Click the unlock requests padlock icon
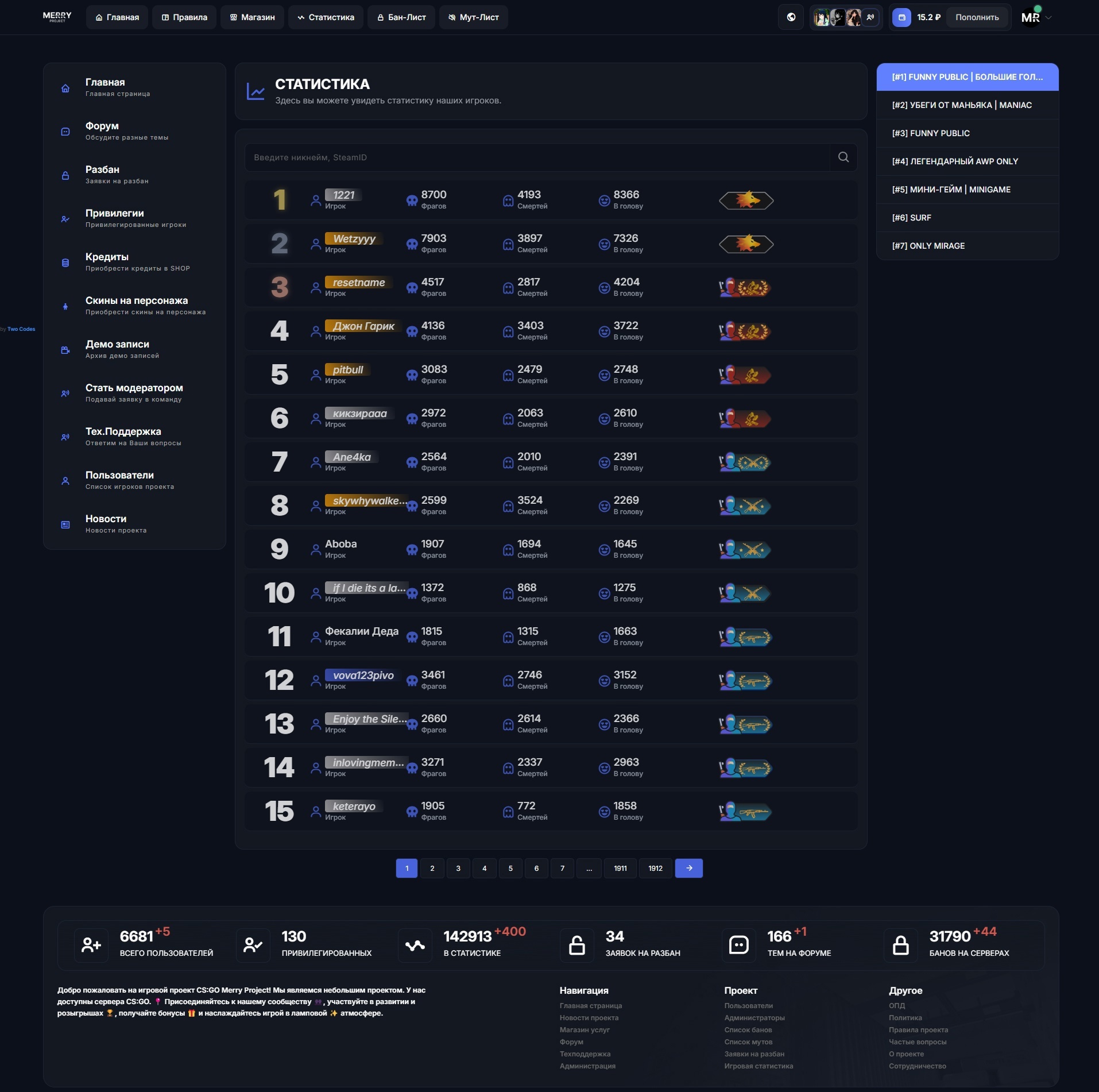The width and height of the screenshot is (1099, 1092). 576,945
